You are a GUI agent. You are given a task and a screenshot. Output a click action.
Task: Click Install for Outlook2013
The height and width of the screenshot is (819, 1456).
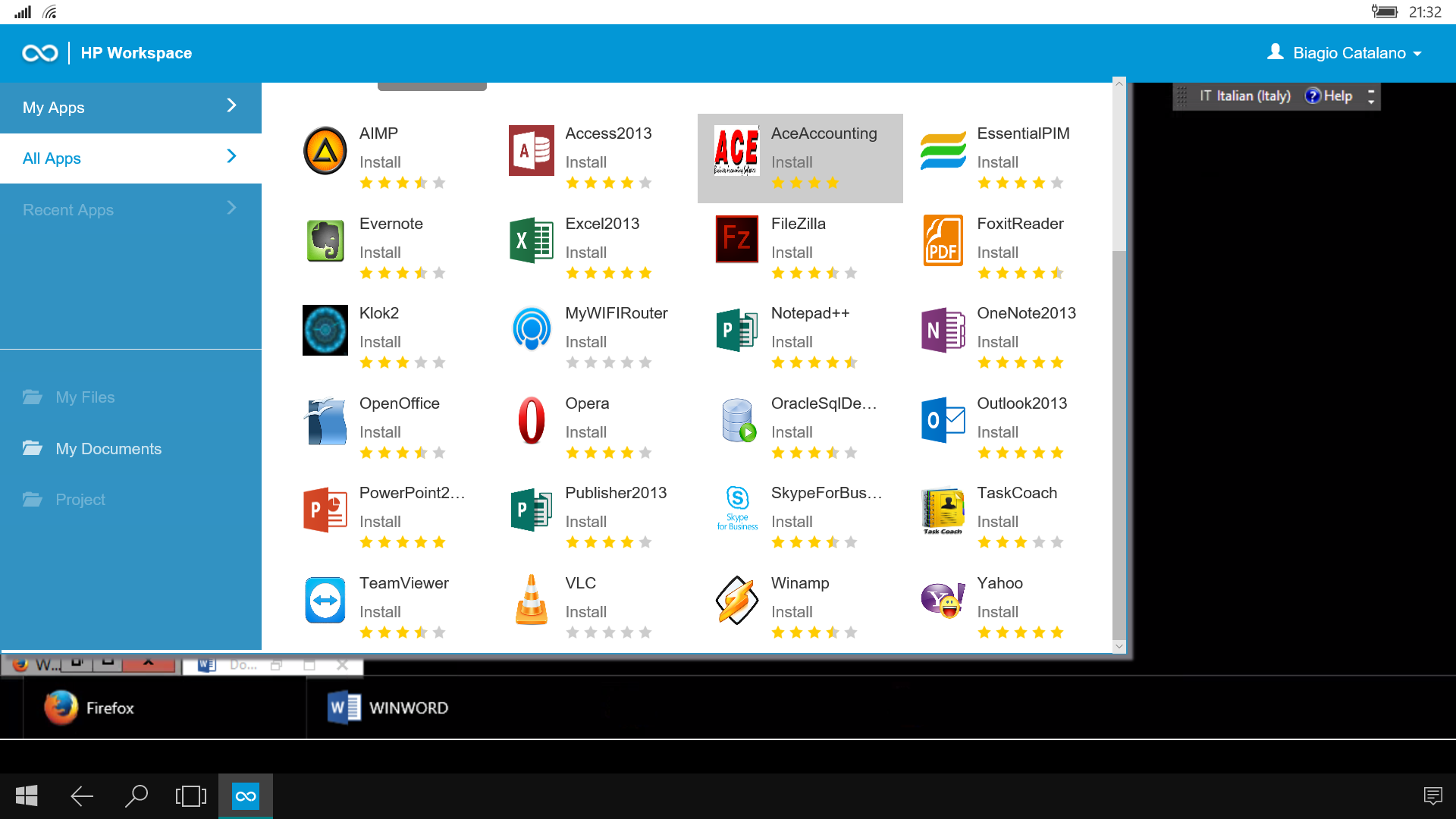(x=996, y=432)
